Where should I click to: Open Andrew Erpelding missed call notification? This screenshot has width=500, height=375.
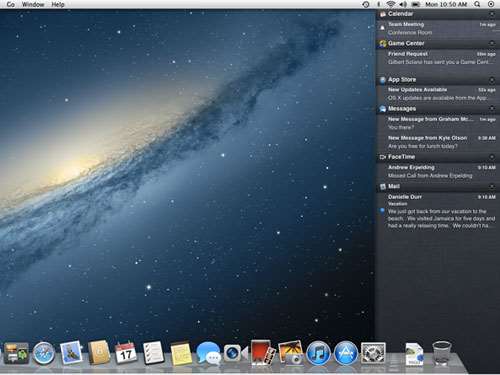(x=438, y=171)
